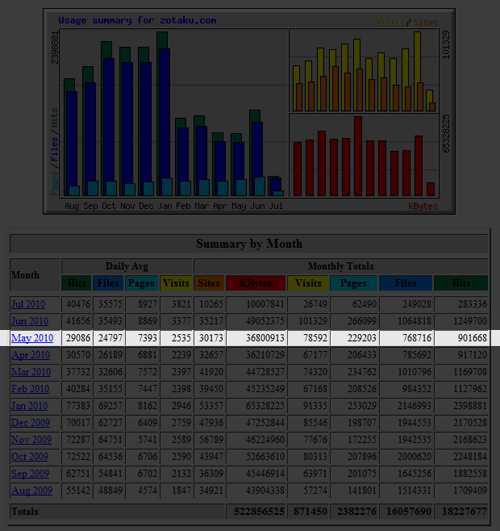The height and width of the screenshot is (531, 500).
Task: Open the Aug 2009 monthly report link
Action: [32, 490]
